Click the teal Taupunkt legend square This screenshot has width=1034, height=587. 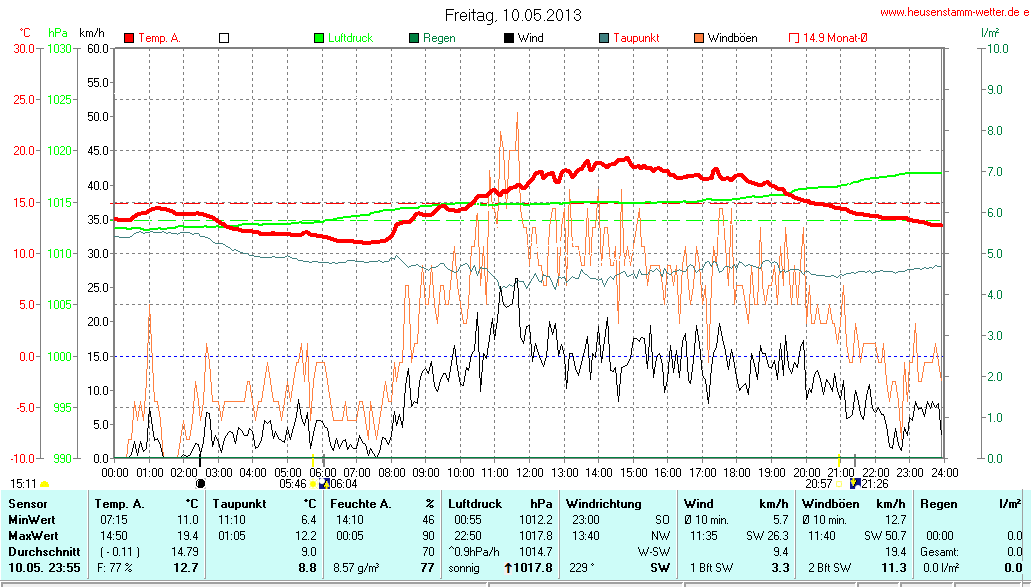(604, 38)
